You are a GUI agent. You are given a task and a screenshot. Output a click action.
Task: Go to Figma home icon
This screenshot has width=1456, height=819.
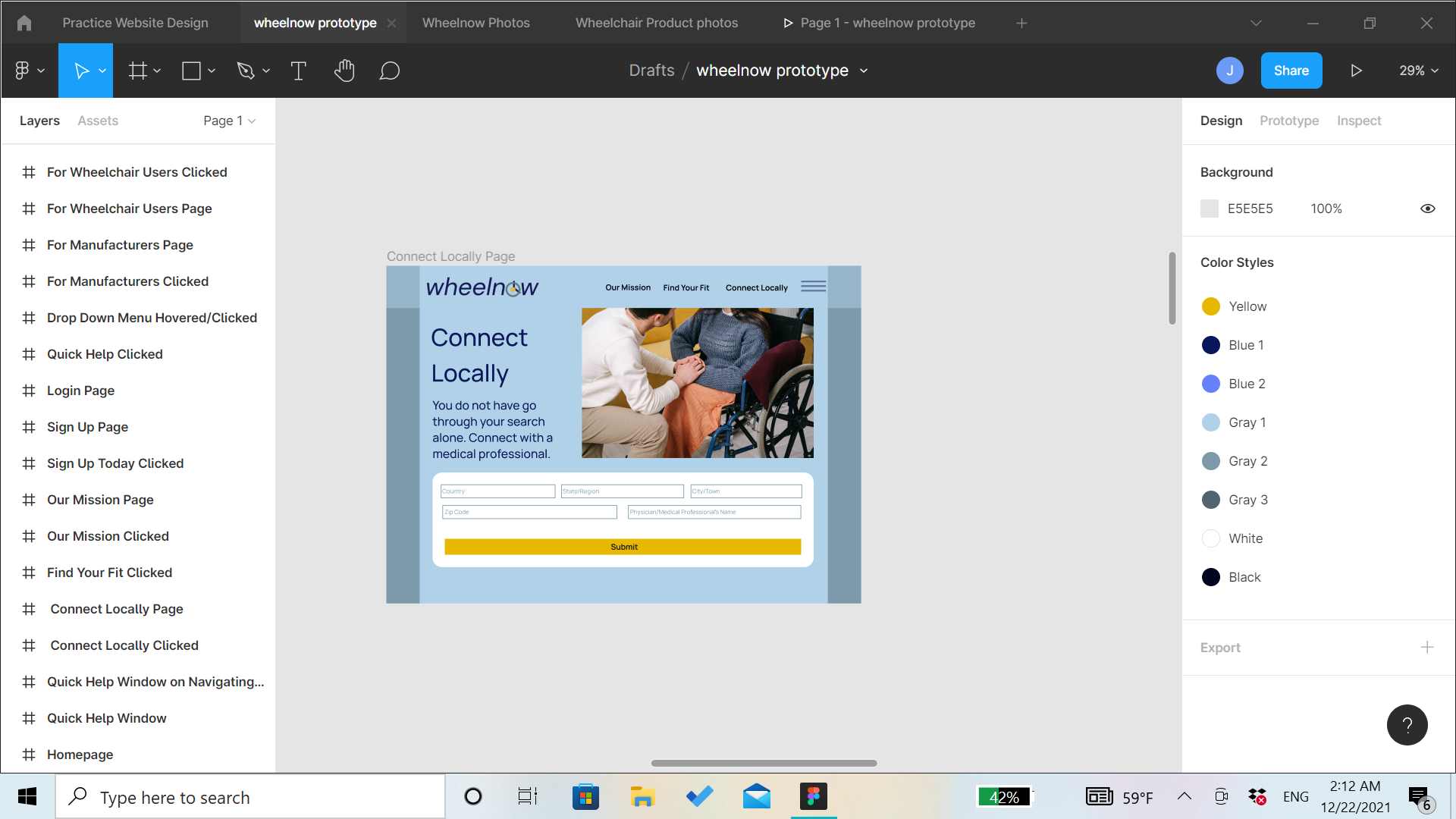[24, 23]
